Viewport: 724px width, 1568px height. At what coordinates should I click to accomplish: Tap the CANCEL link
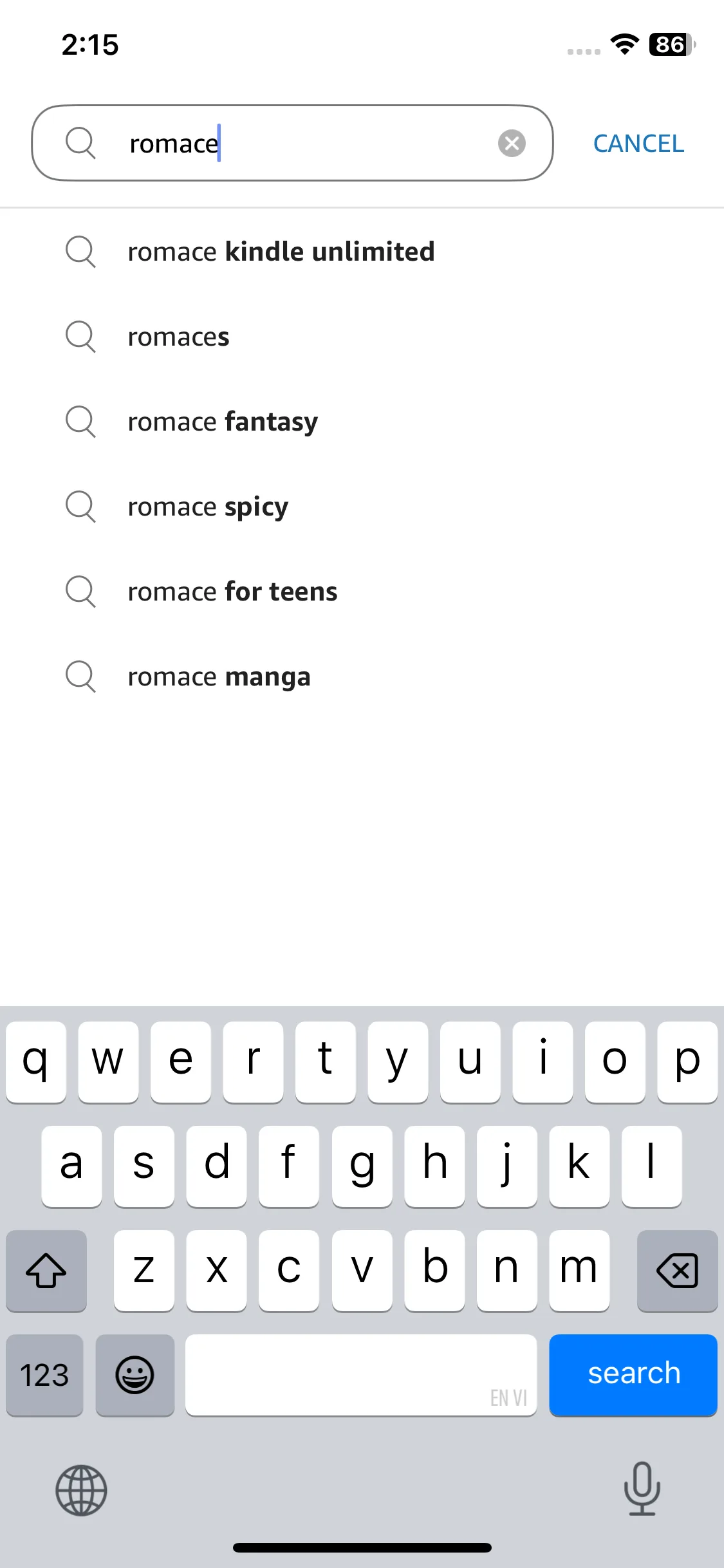(638, 144)
